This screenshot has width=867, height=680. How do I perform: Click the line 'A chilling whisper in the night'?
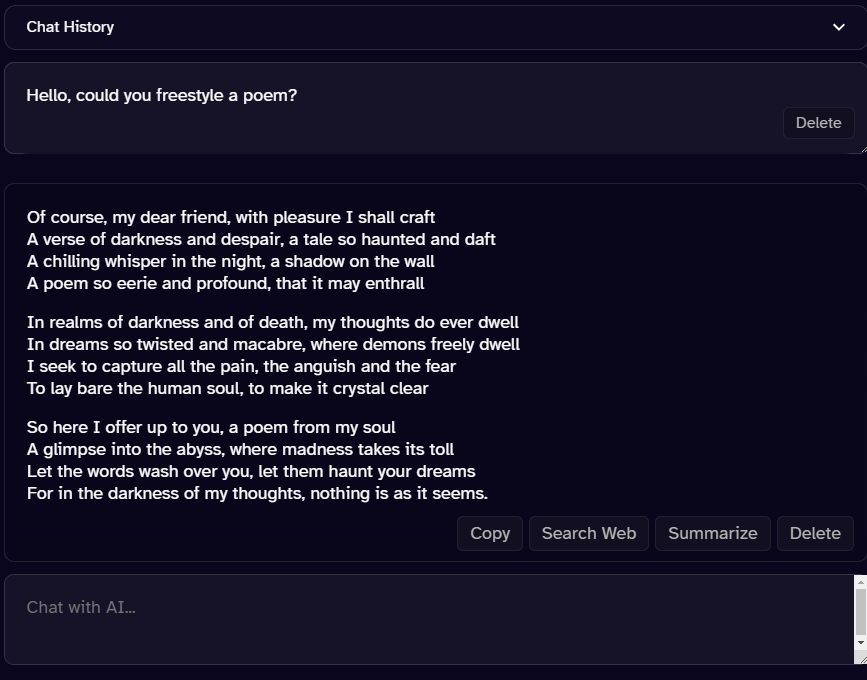pos(231,261)
